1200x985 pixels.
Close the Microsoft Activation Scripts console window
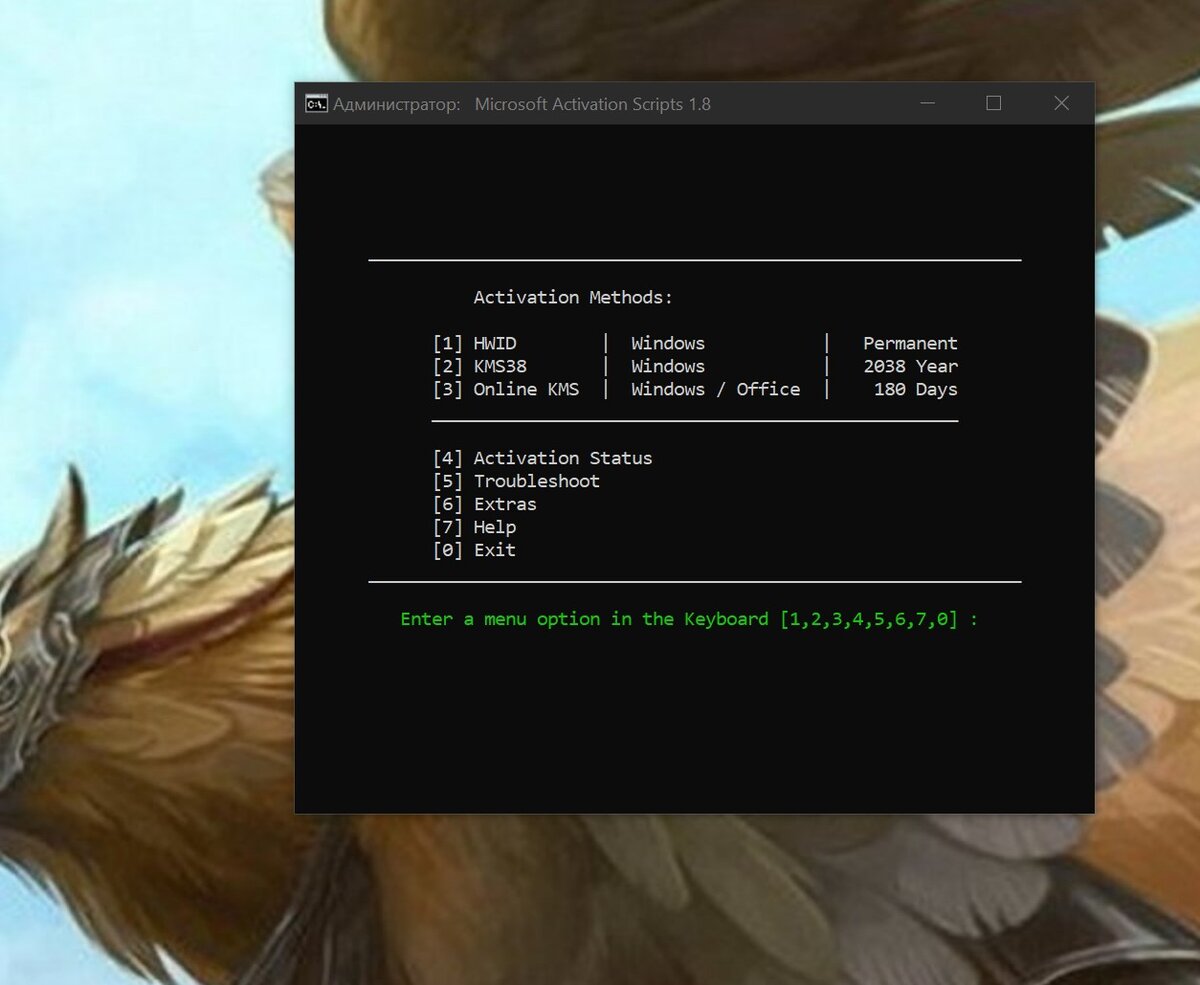(x=1061, y=104)
